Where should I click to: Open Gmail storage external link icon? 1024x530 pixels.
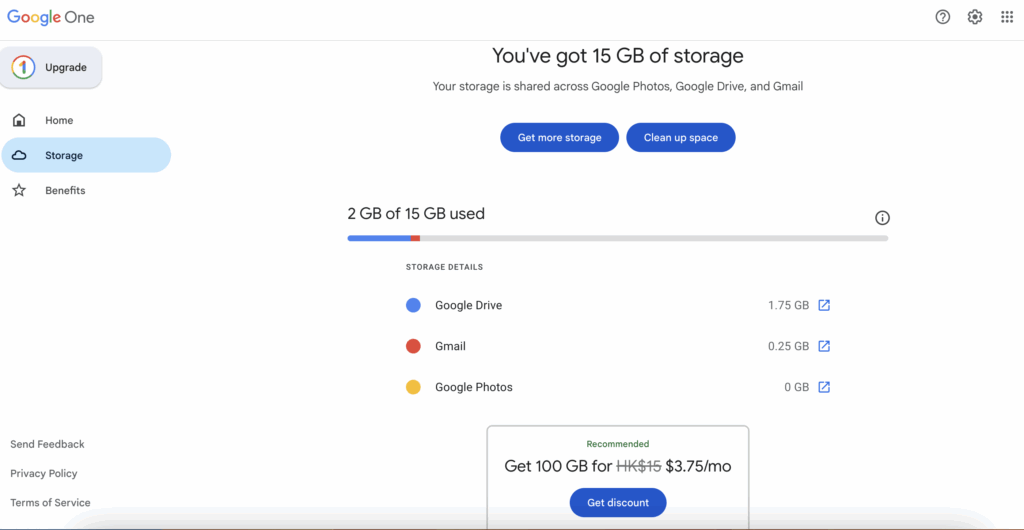824,346
